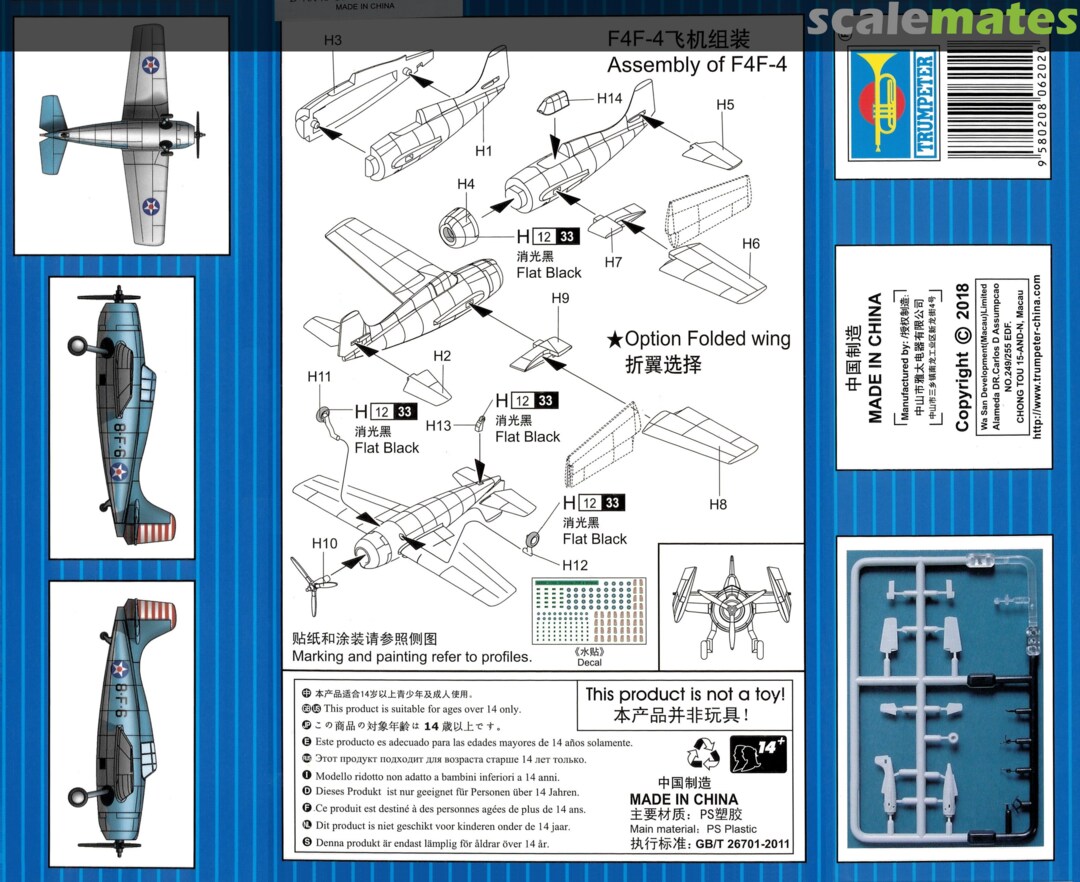Screen dimensions: 1080x882
Task: Click the star before Option Folded wing
Action: (615, 340)
